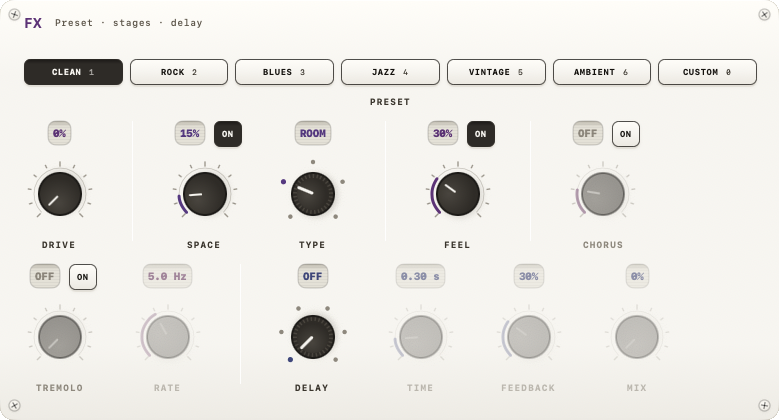
Task: Choose the BLUES 3 preset
Action: [284, 72]
